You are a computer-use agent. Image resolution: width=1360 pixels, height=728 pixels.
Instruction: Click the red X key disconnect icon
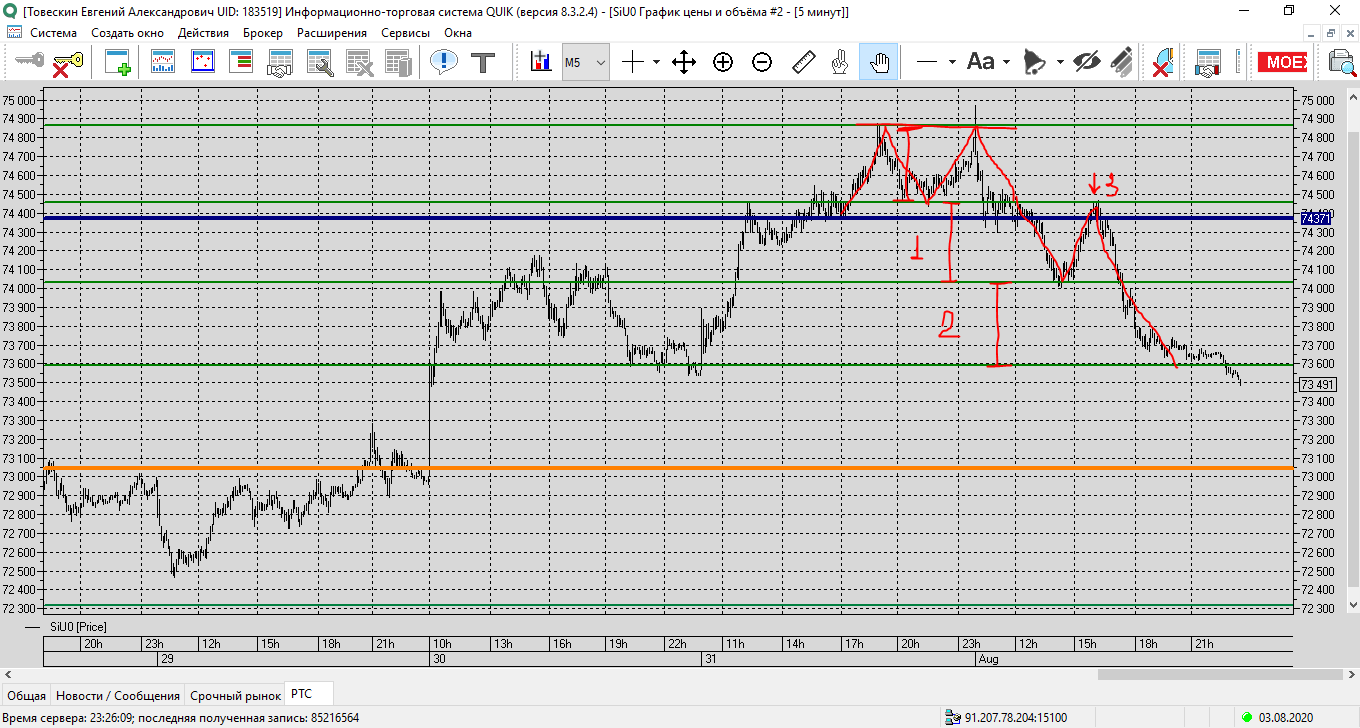[x=67, y=63]
